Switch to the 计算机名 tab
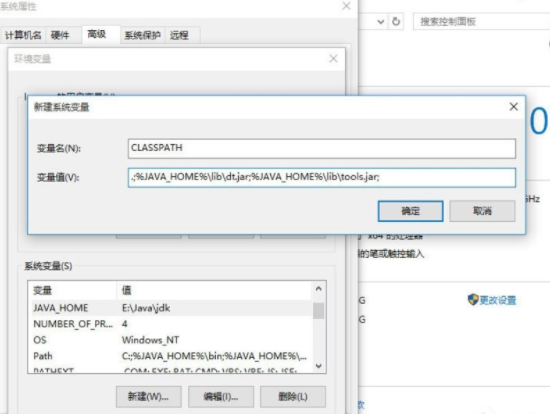This screenshot has width=550, height=414. [23, 35]
